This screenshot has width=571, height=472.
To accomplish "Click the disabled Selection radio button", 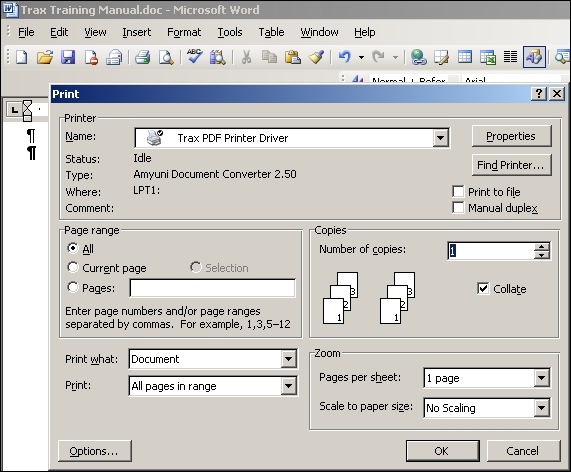I will 196,267.
